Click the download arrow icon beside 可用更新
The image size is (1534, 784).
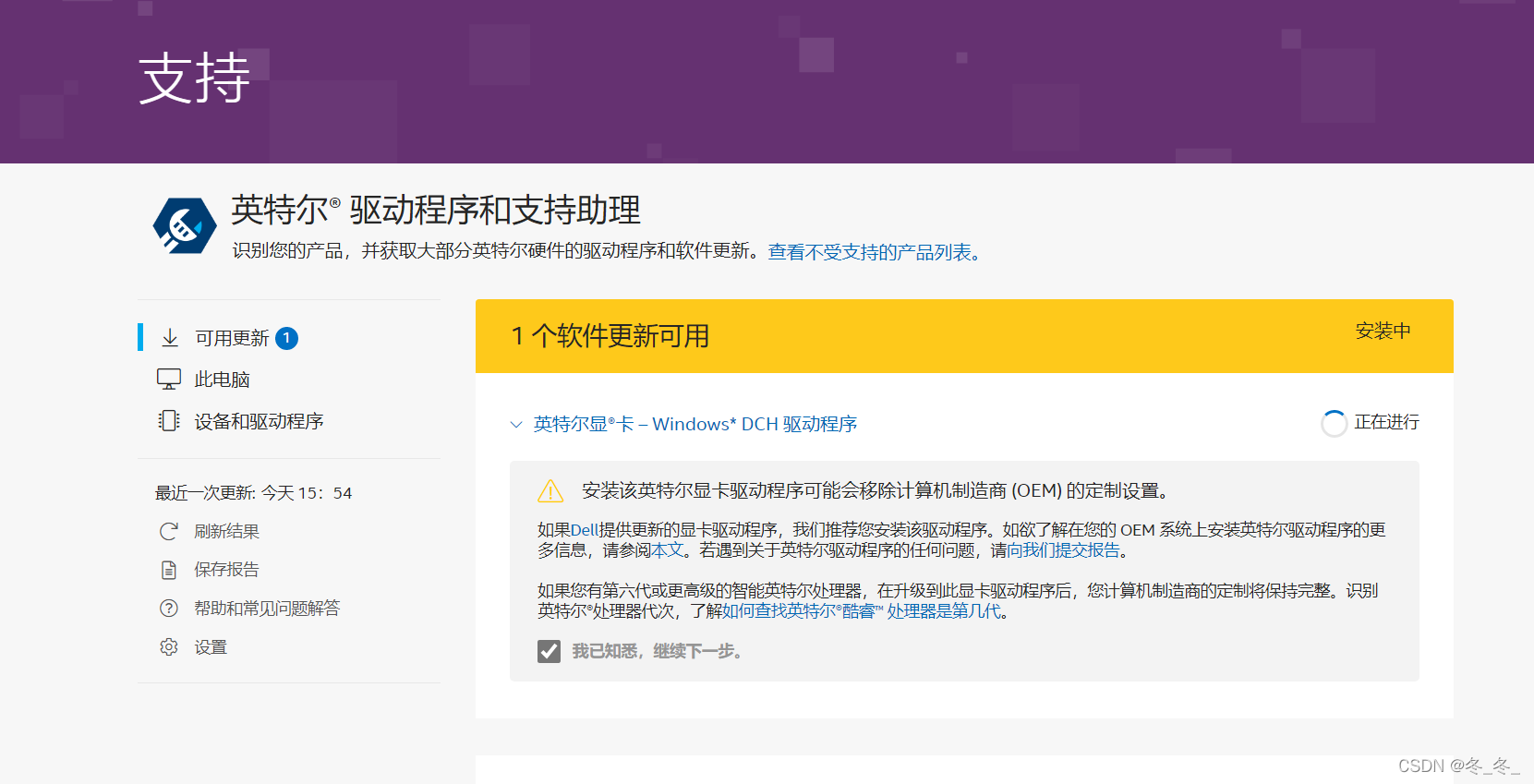pyautogui.click(x=170, y=338)
